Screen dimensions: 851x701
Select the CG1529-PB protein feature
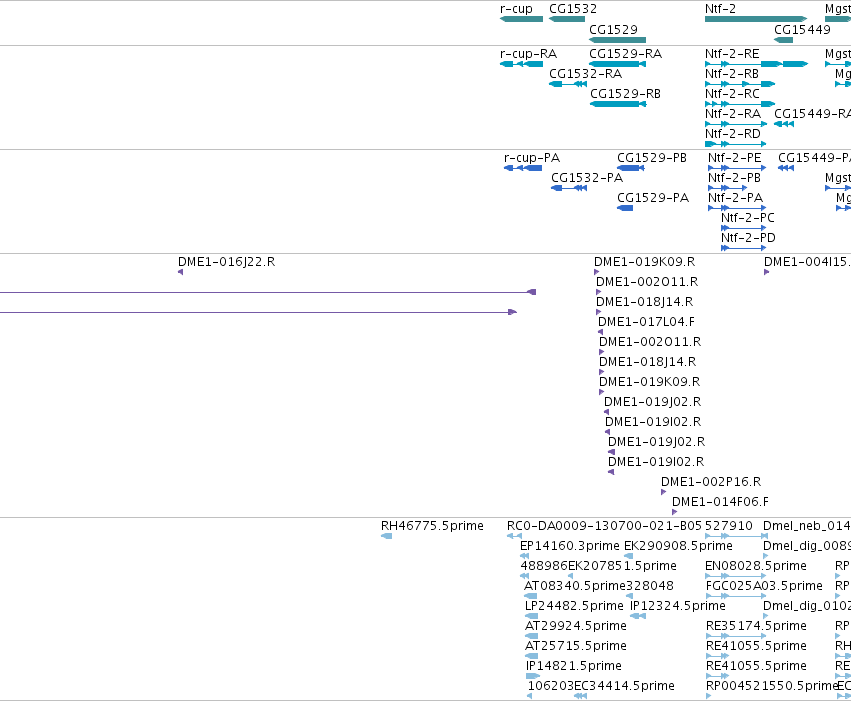pyautogui.click(x=631, y=168)
